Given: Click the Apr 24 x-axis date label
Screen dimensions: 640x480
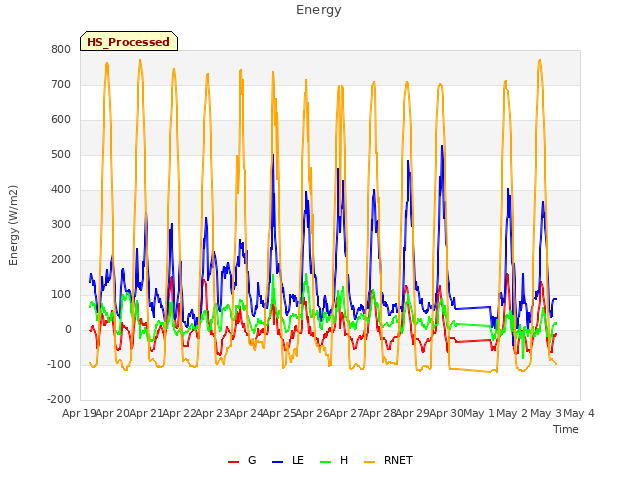Looking at the screenshot, I should pyautogui.click(x=246, y=413).
